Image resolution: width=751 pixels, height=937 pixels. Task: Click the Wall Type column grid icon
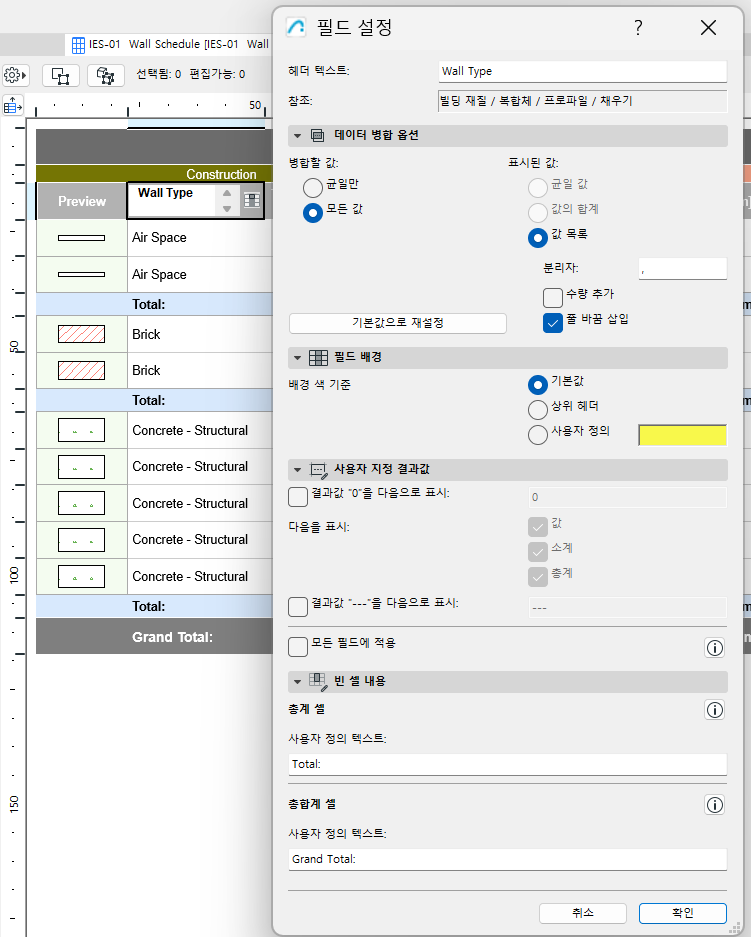click(252, 200)
